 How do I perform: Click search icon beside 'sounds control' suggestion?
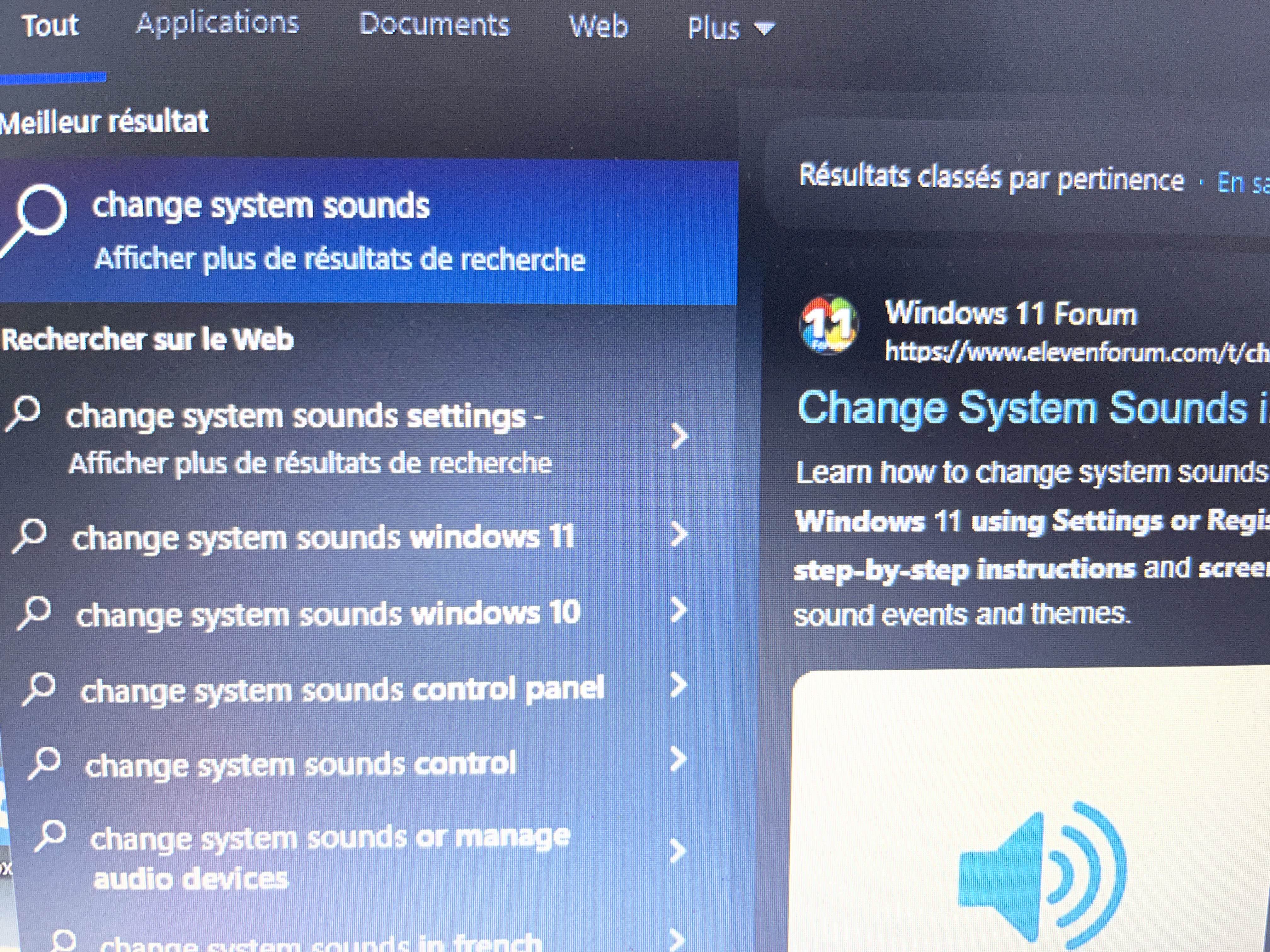point(45,762)
